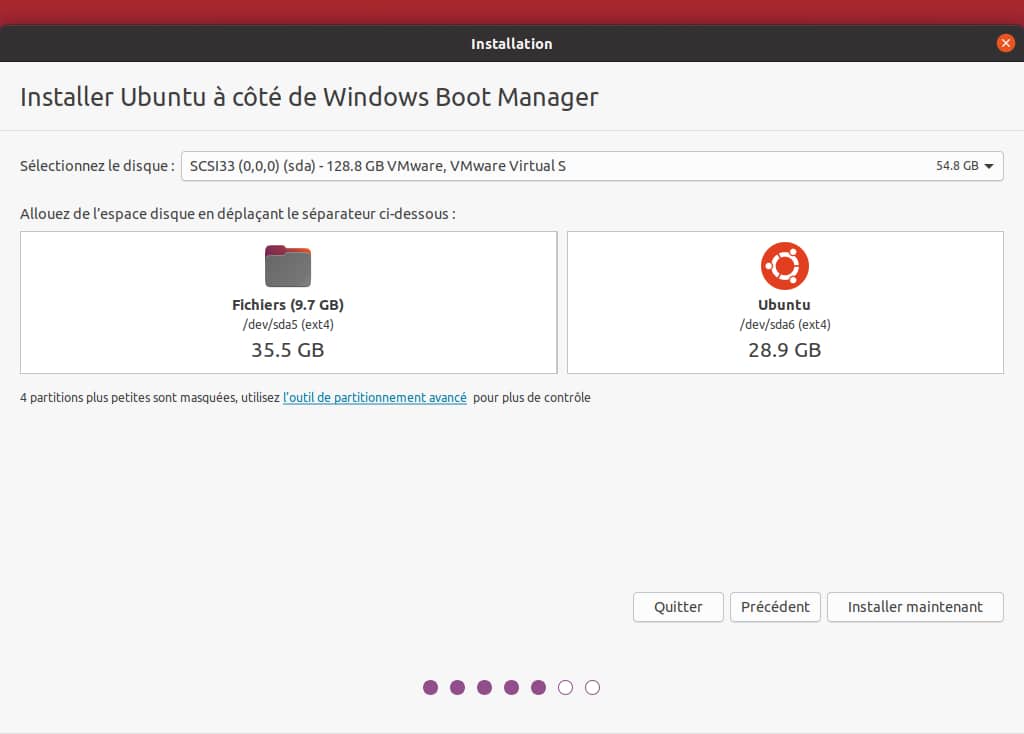The width and height of the screenshot is (1024, 734).
Task: Click the first filled progress dot
Action: pyautogui.click(x=430, y=687)
